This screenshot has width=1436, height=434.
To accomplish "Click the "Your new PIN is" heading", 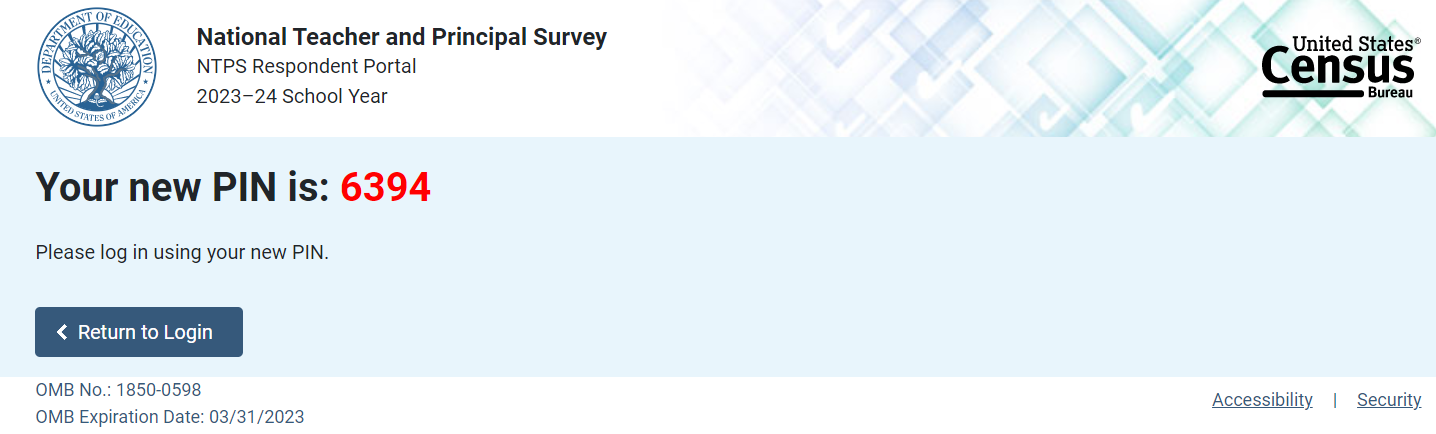I will (182, 188).
